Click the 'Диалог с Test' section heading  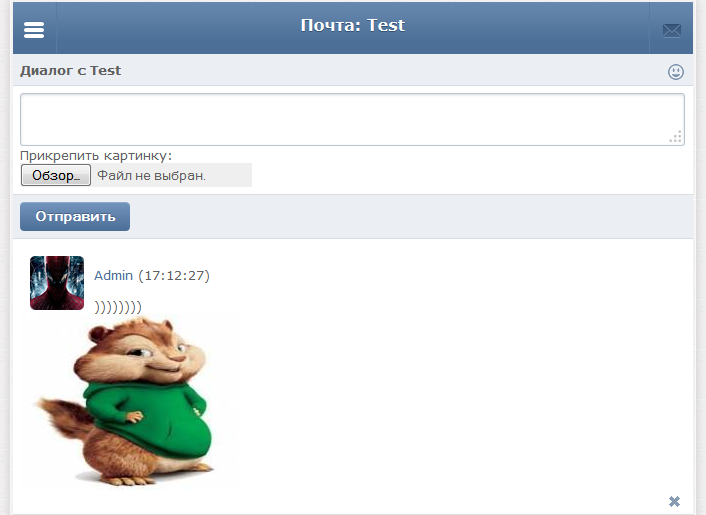click(x=70, y=71)
